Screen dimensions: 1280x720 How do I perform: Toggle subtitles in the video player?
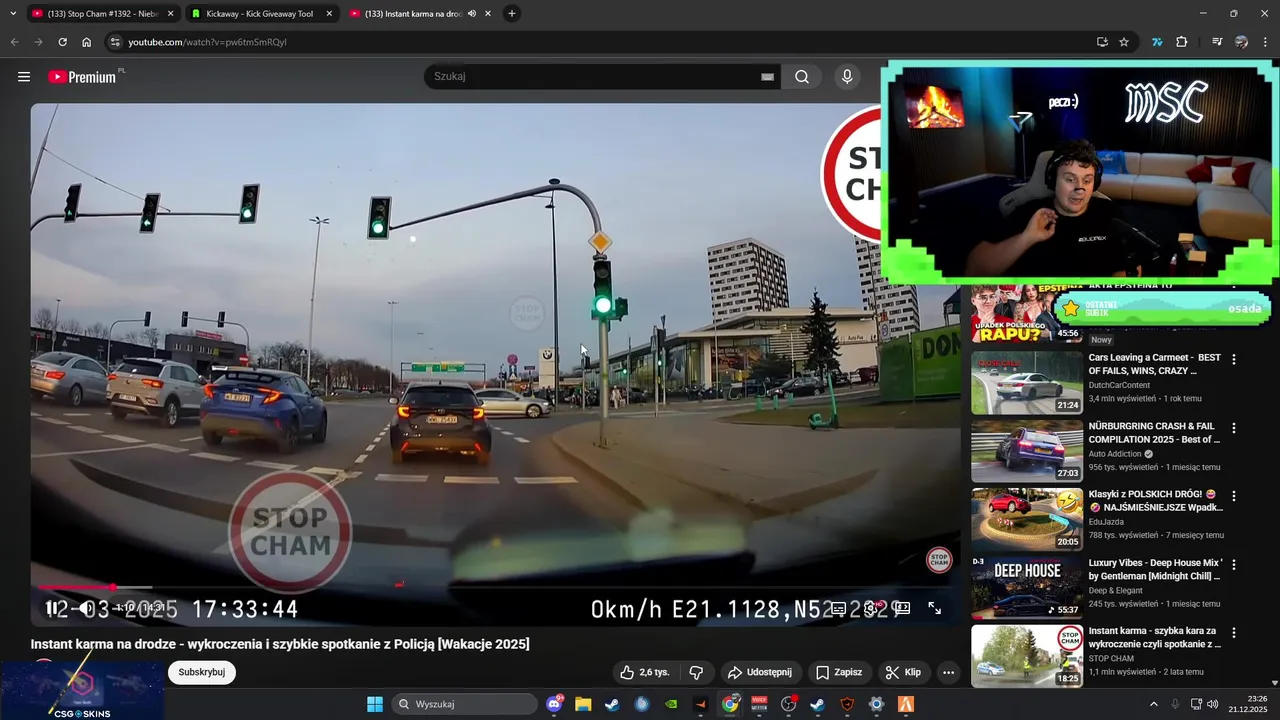click(x=839, y=608)
